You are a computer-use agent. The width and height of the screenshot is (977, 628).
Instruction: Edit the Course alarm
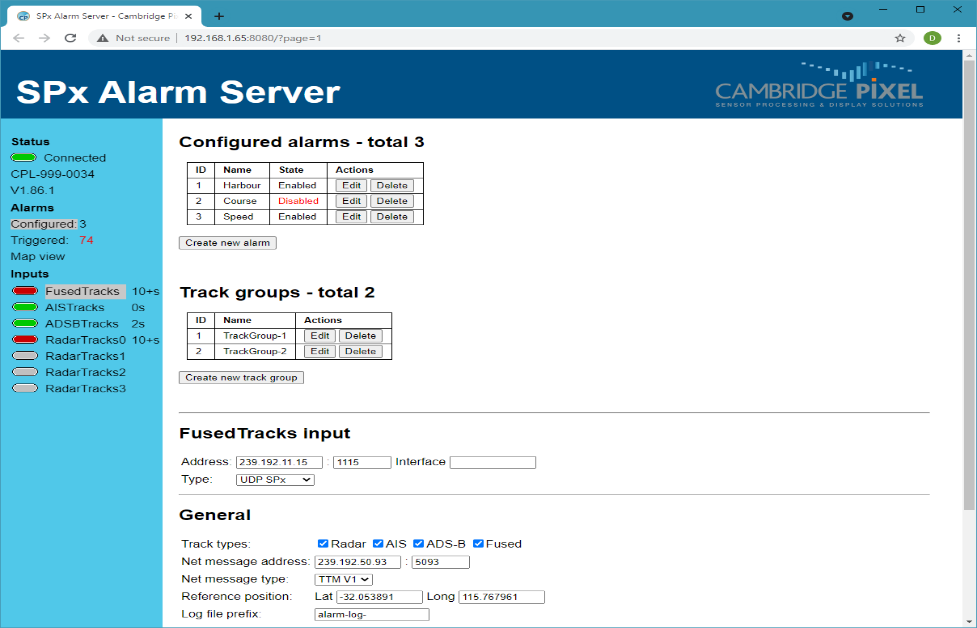(351, 201)
